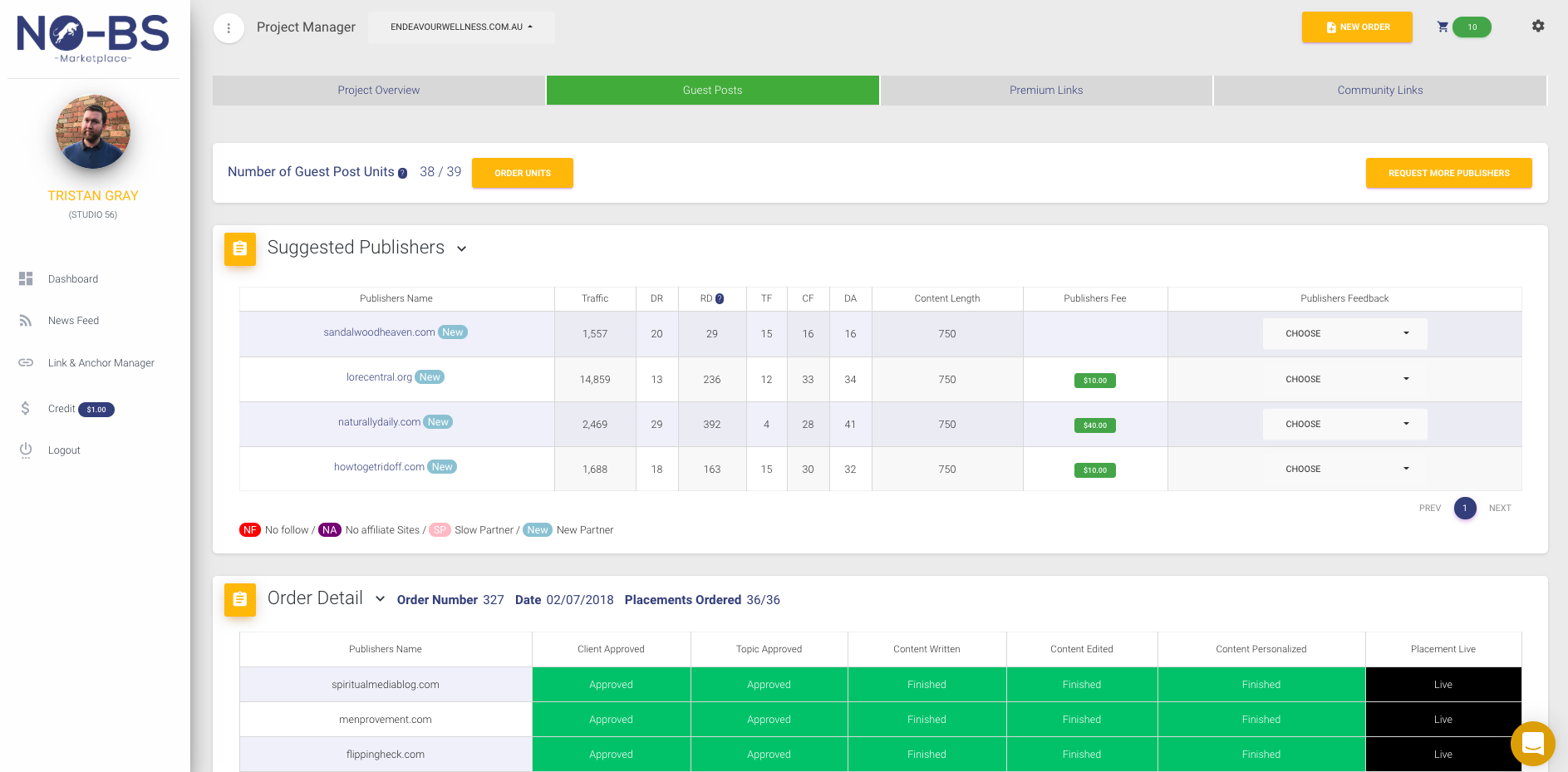The height and width of the screenshot is (772, 1568).
Task: Select the Guest Posts tab
Action: point(713,91)
